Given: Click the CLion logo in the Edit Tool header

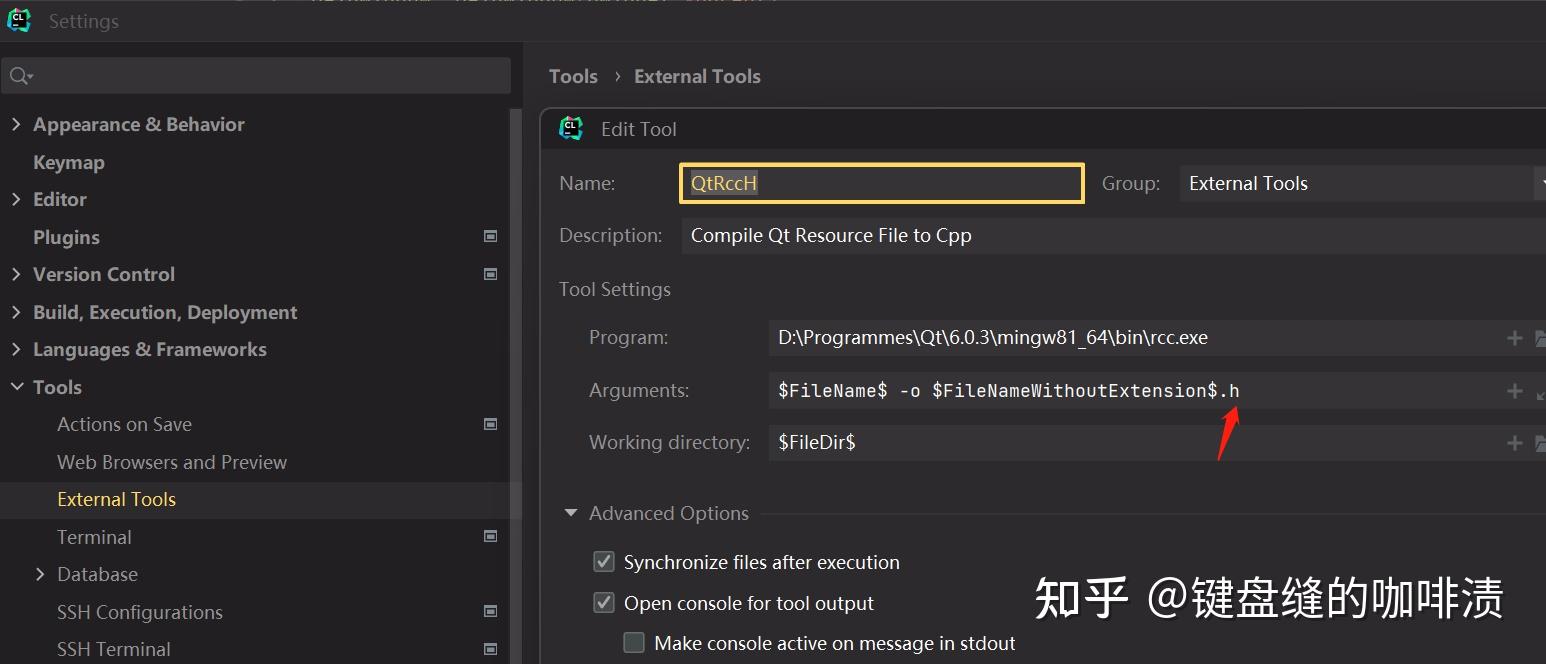Looking at the screenshot, I should [x=570, y=128].
